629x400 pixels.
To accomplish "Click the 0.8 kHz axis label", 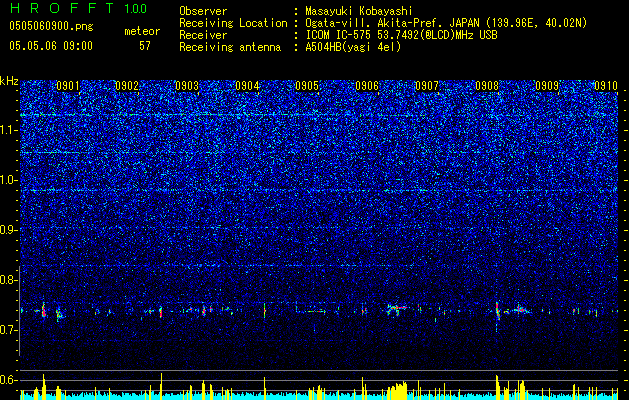I will coord(8,280).
